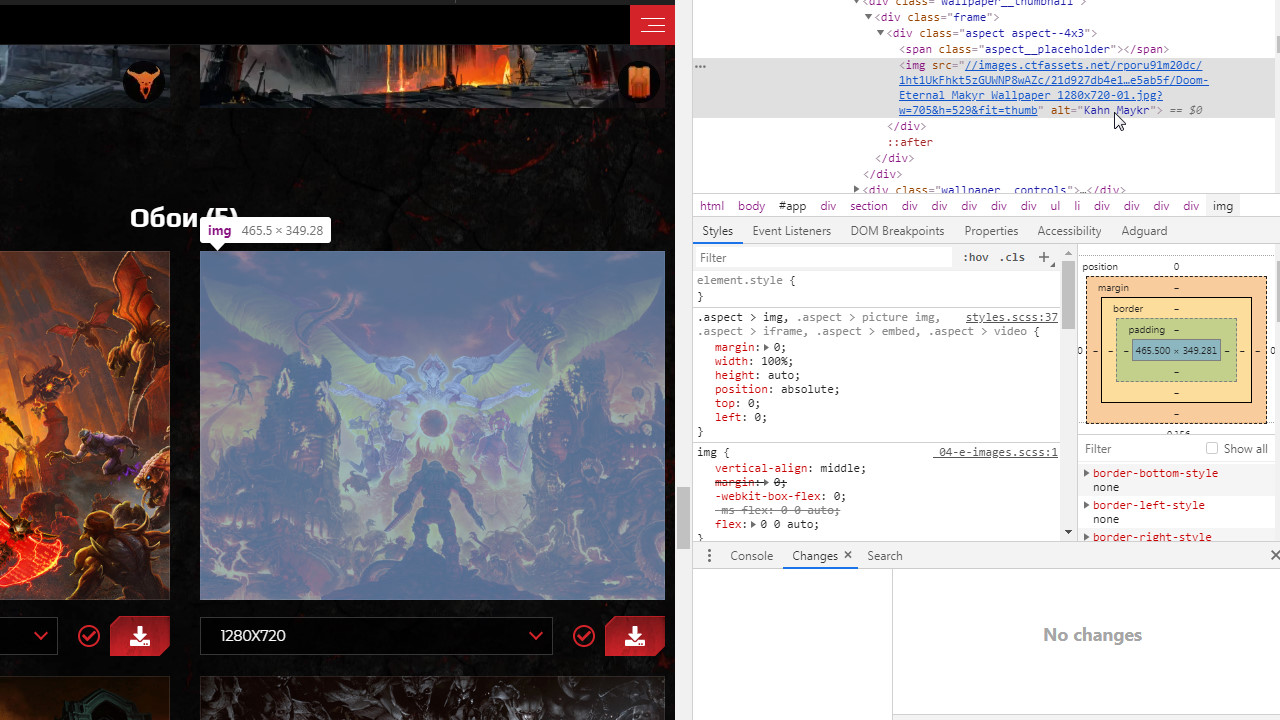Click the border region label in the box model
Image resolution: width=1280 pixels, height=720 pixels.
coord(1128,308)
